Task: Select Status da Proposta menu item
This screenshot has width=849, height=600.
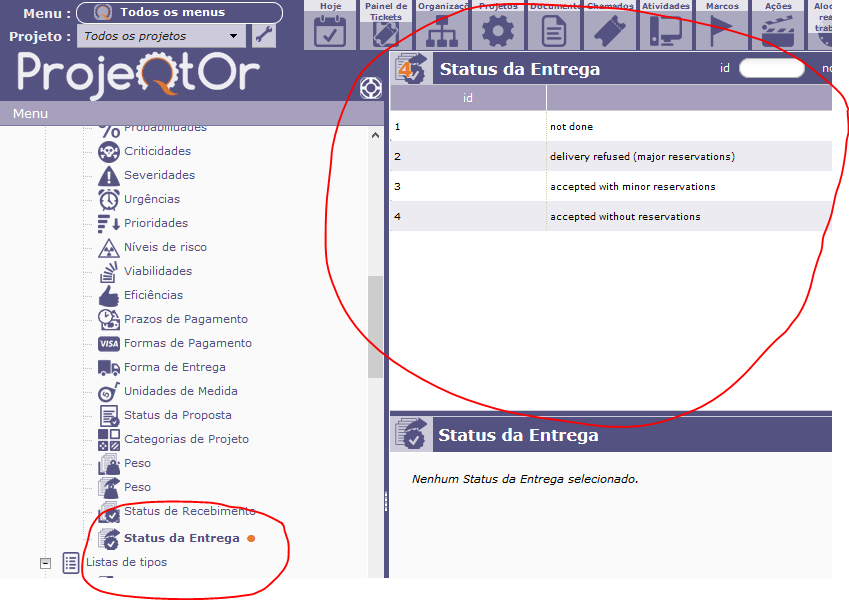Action: coord(178,415)
